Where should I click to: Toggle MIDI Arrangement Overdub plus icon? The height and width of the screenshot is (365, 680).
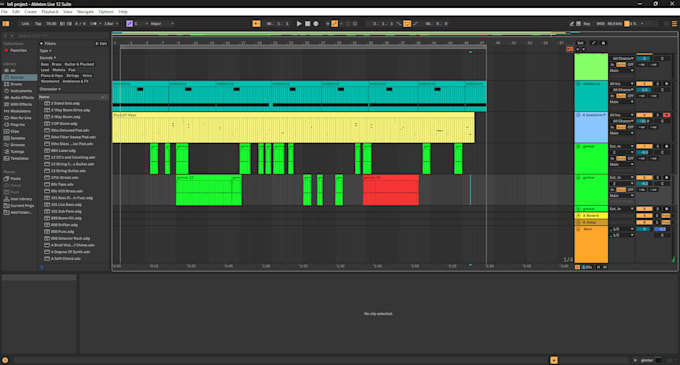328,24
